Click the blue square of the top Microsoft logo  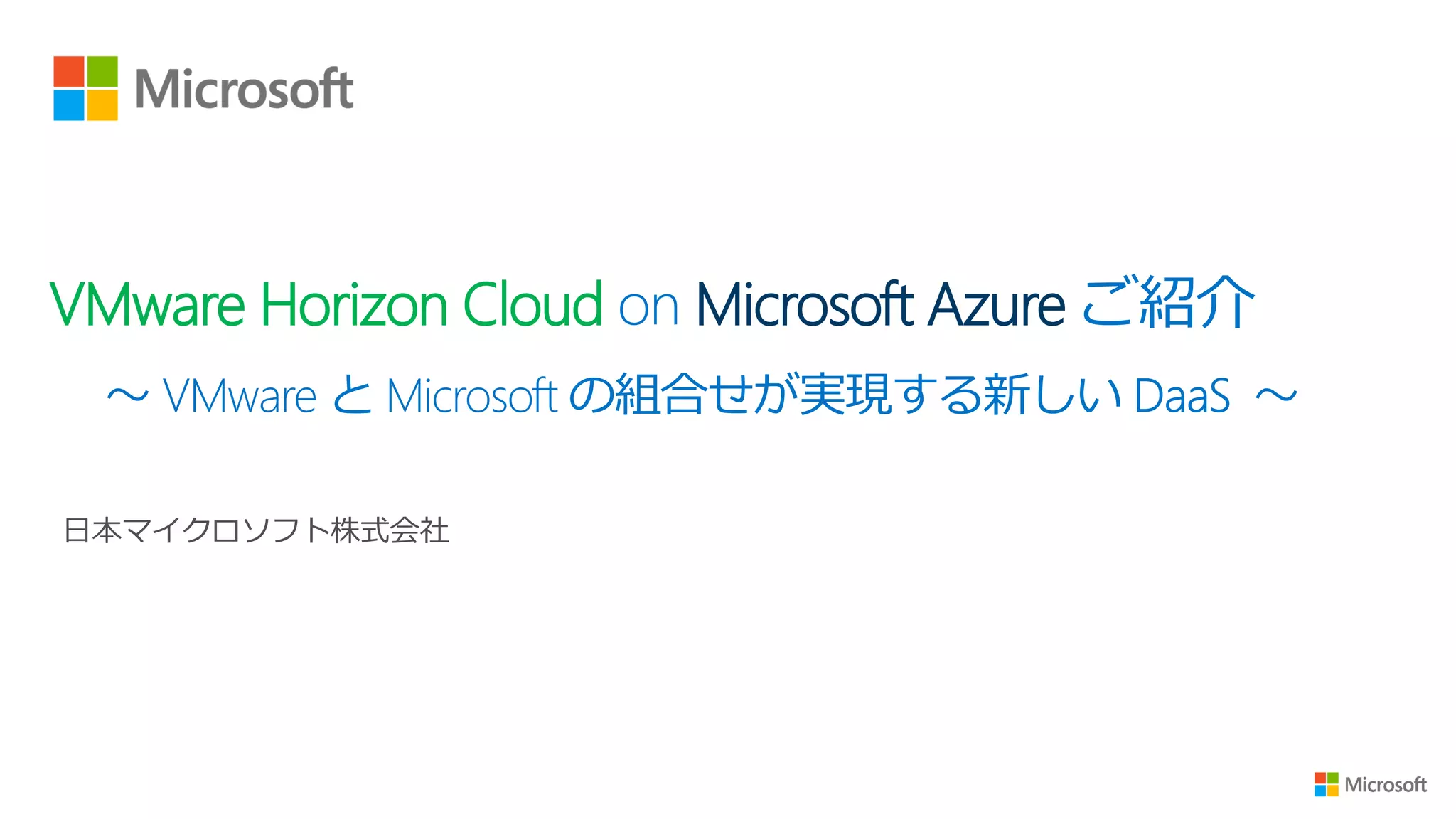(69, 105)
